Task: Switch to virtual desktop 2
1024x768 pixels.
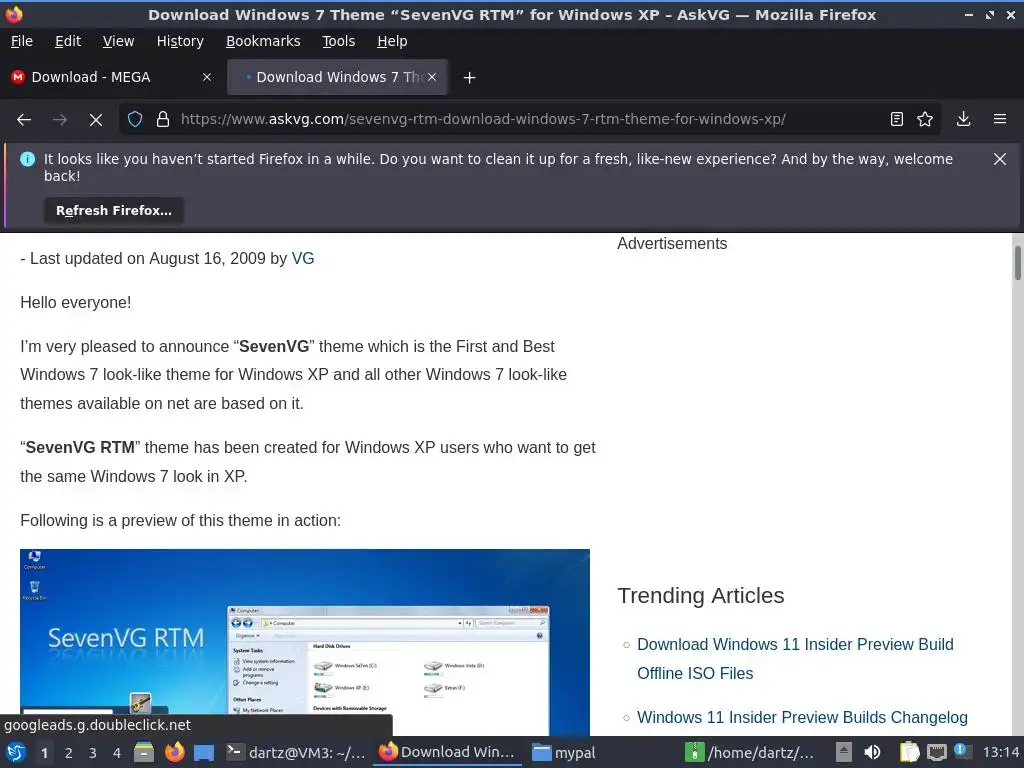Action: 69,753
